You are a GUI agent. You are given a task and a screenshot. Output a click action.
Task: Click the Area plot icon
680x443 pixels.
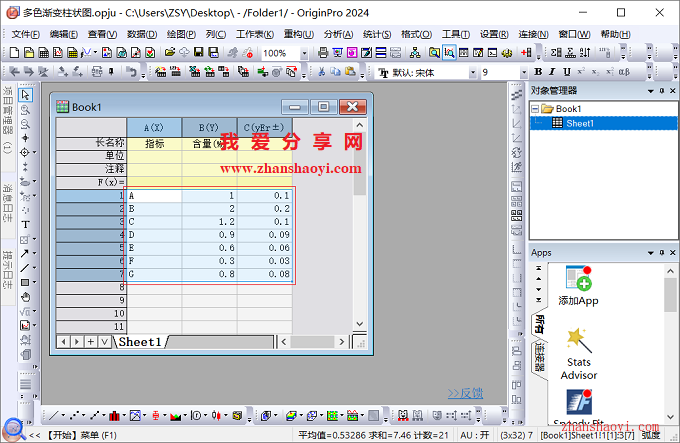point(175,416)
